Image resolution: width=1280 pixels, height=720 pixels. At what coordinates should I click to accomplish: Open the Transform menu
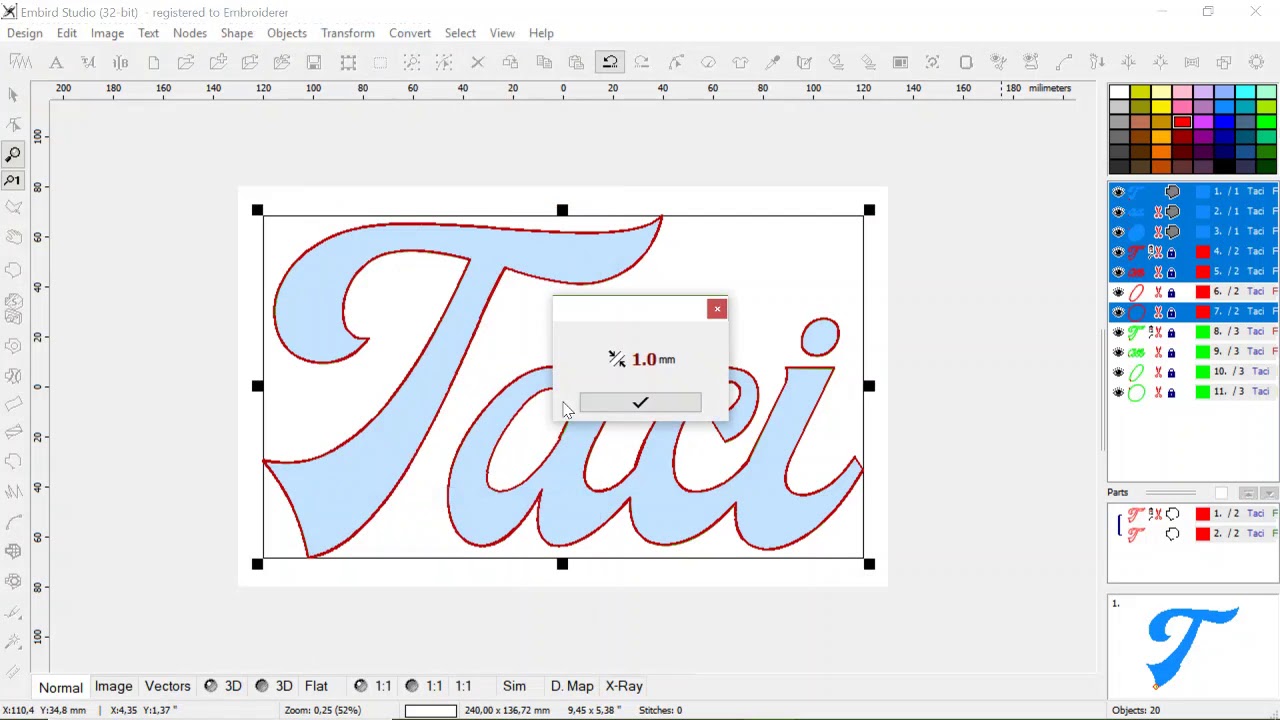(x=347, y=33)
